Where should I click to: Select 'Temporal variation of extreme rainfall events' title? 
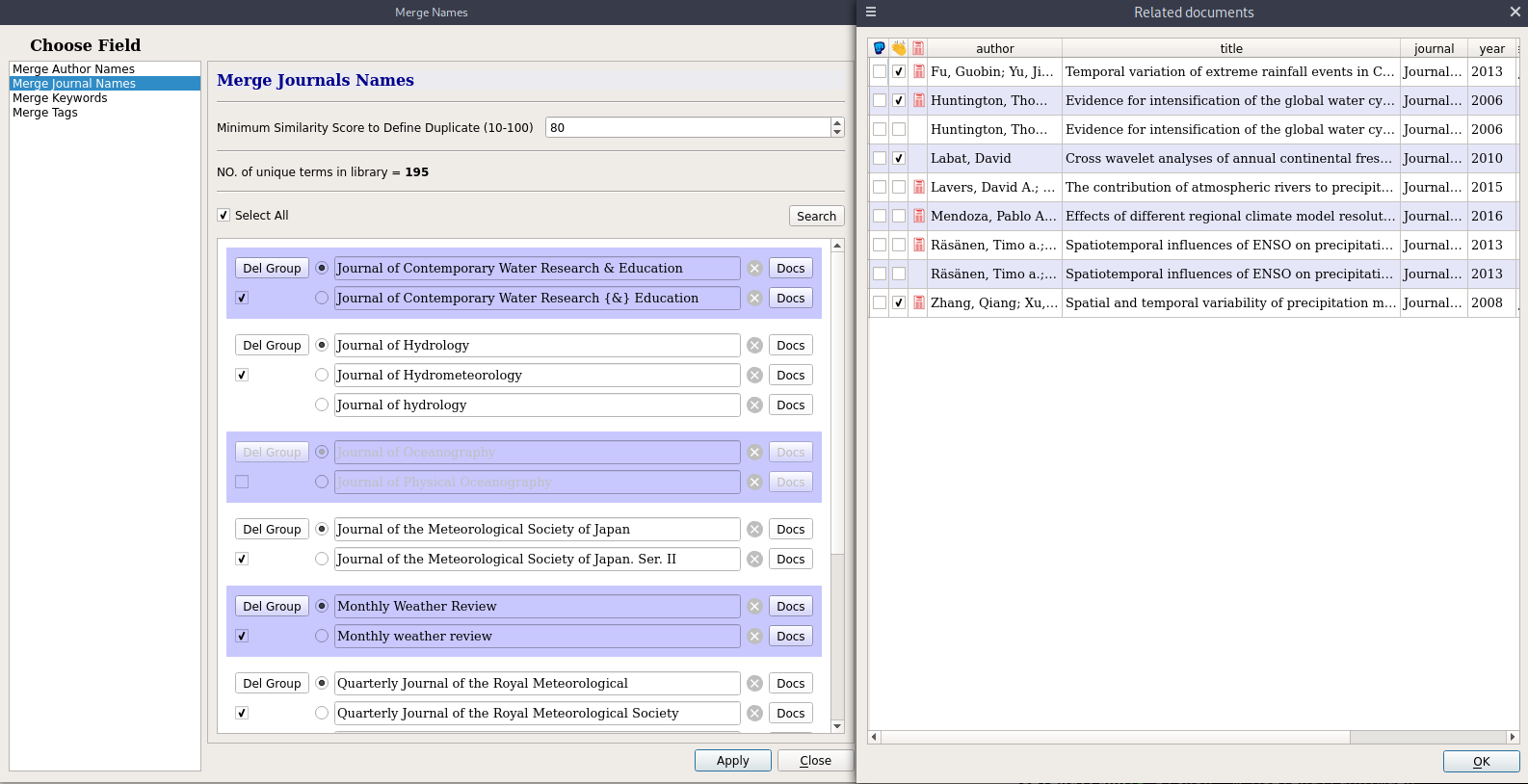point(1231,71)
